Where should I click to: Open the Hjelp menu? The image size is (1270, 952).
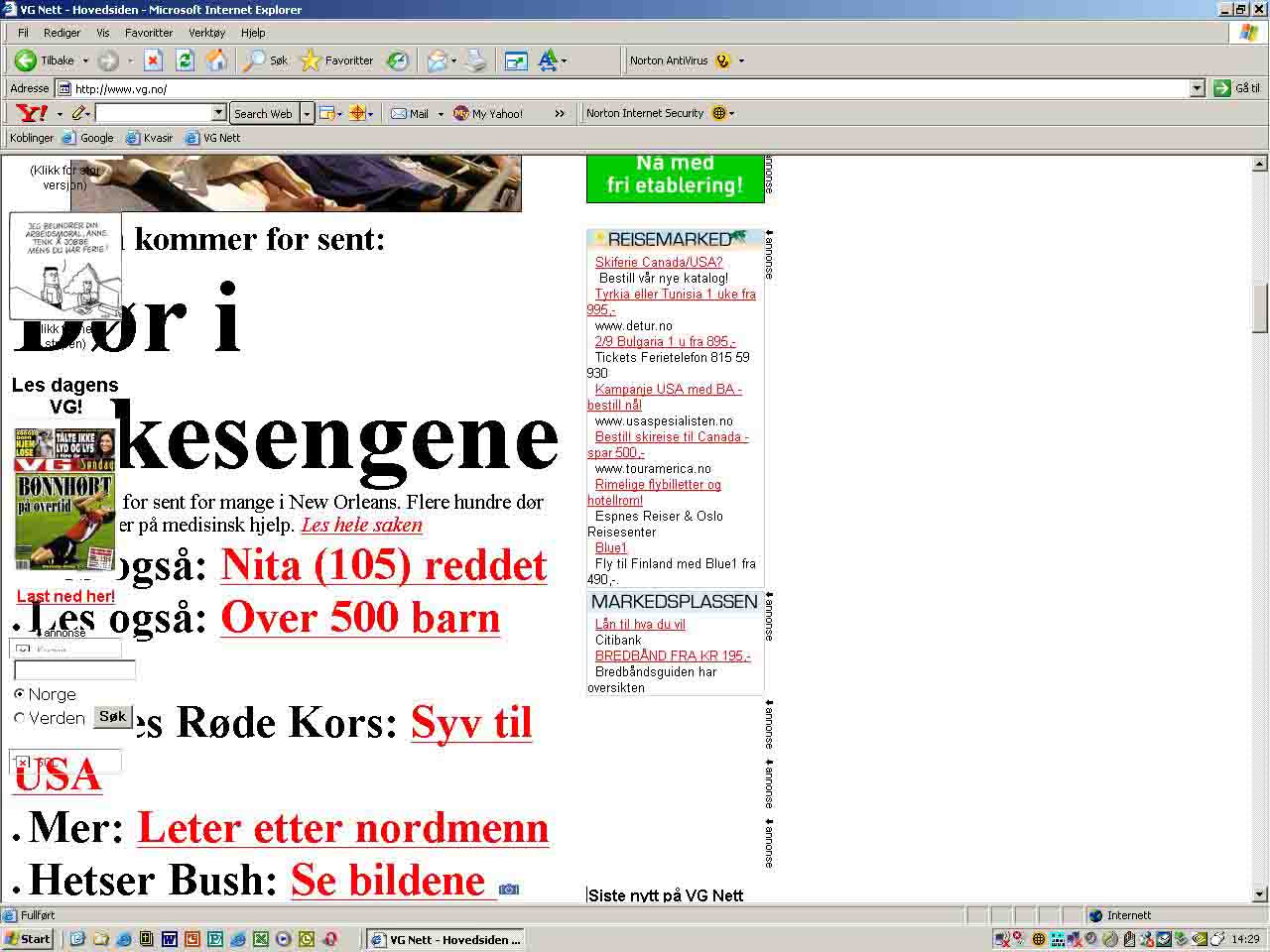point(253,33)
